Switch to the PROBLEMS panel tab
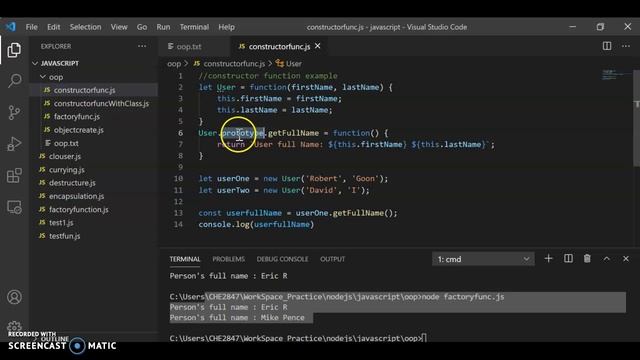Image resolution: width=640 pixels, height=360 pixels. [x=229, y=259]
